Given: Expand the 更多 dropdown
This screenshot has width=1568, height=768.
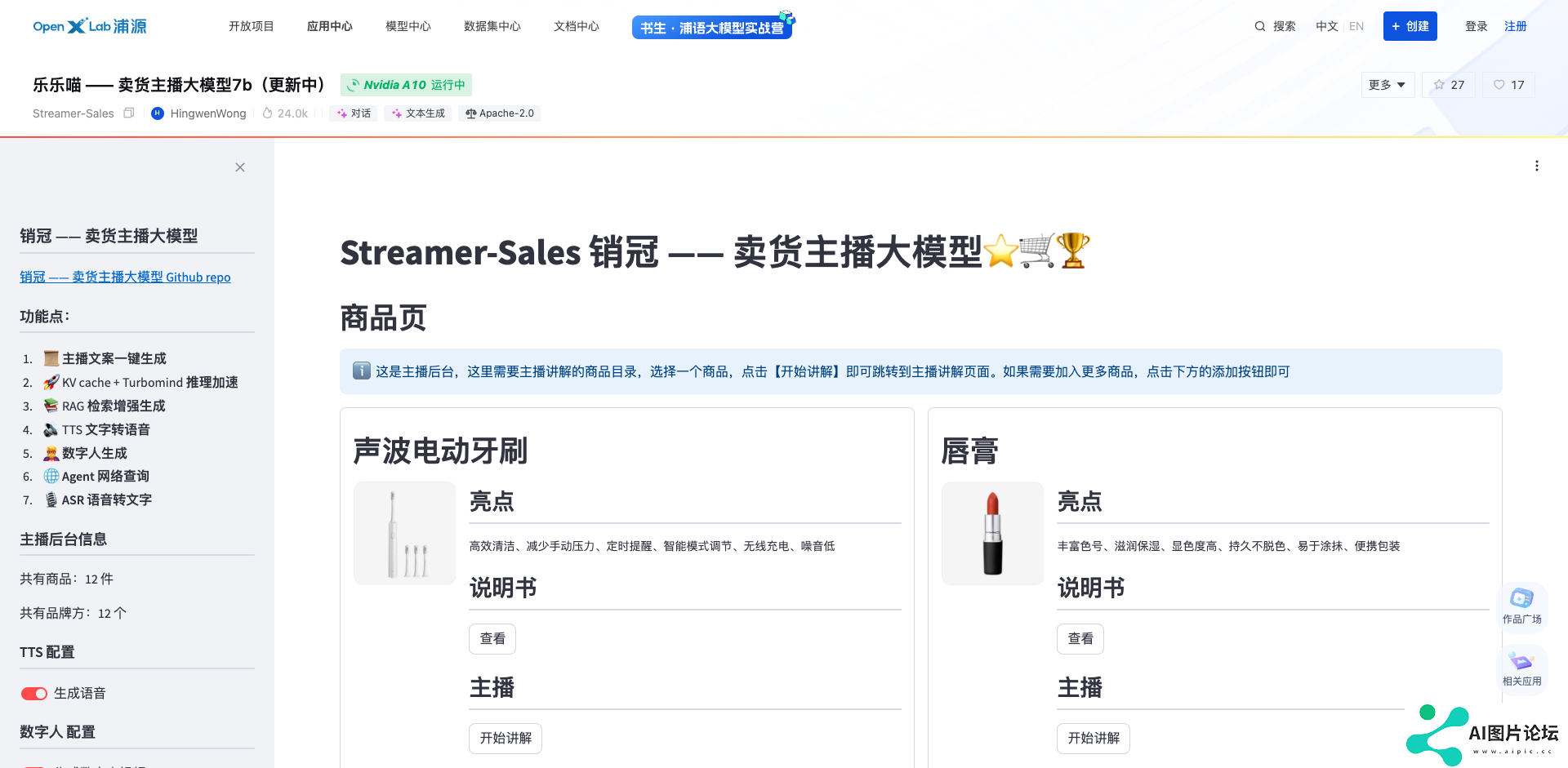Looking at the screenshot, I should coord(1388,85).
